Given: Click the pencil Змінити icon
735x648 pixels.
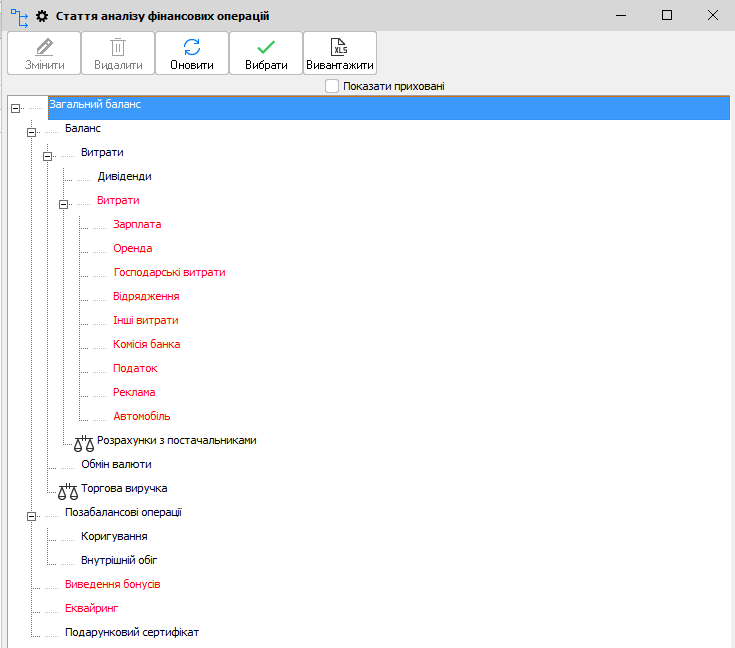Looking at the screenshot, I should [x=44, y=46].
